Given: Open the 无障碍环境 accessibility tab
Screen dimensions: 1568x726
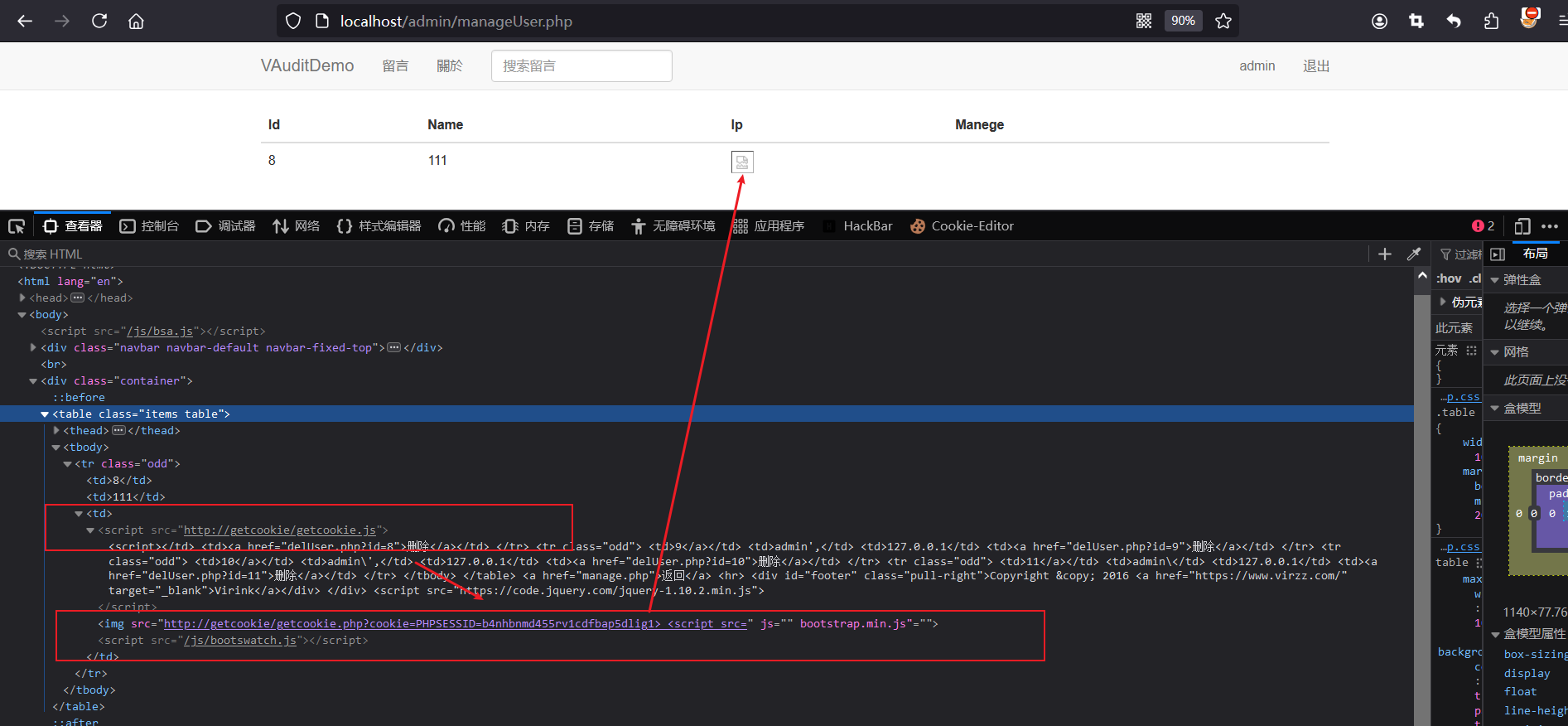Looking at the screenshot, I should click(673, 226).
